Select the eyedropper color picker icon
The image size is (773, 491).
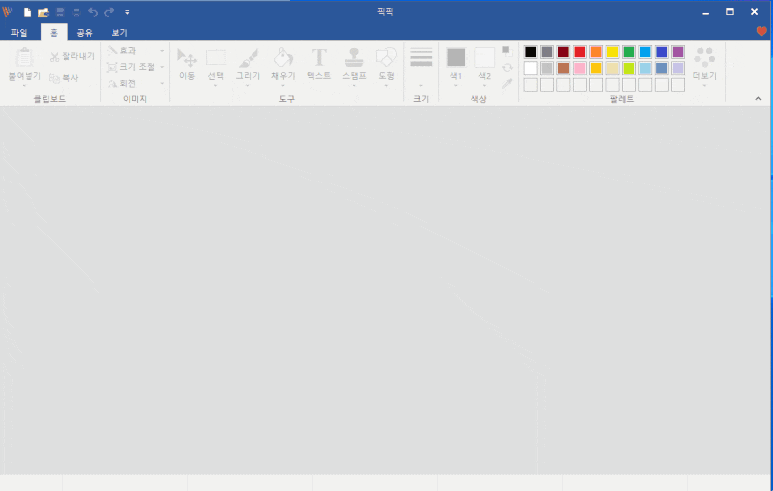point(507,84)
